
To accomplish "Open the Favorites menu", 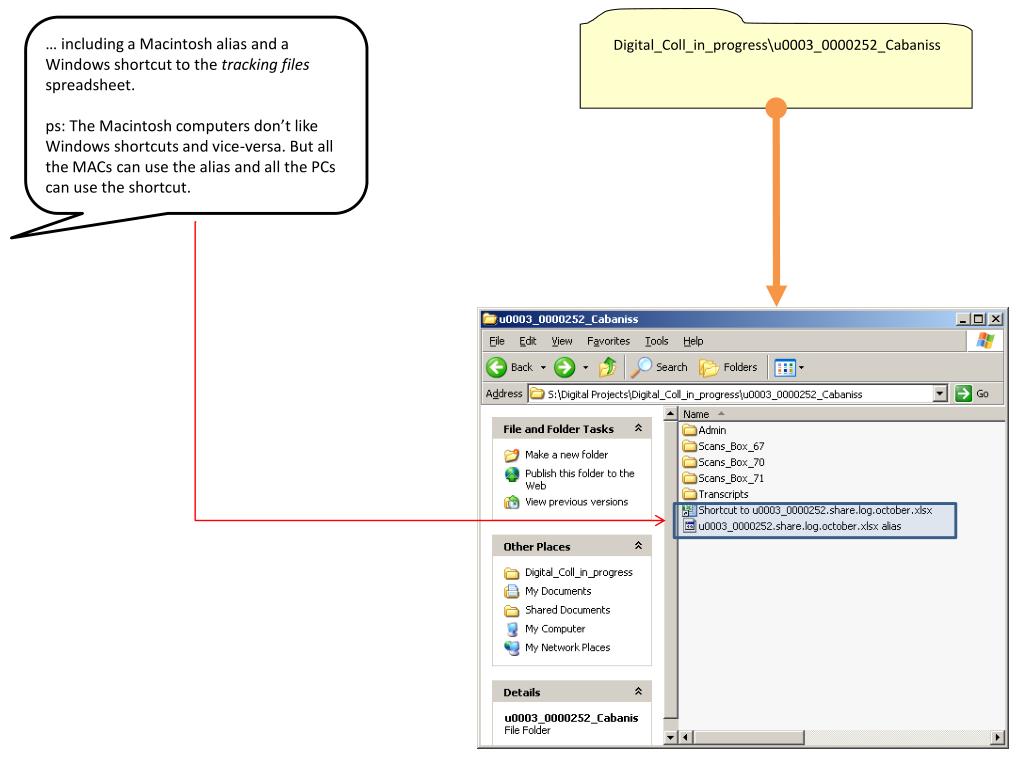I will click(x=609, y=341).
